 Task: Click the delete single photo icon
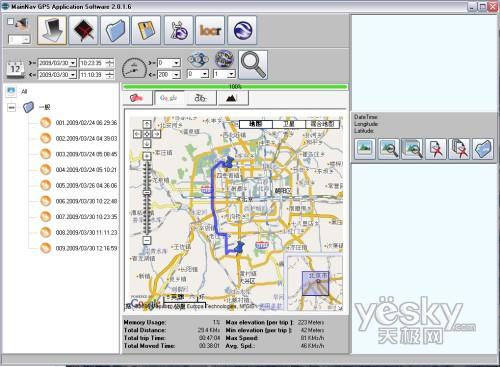435,149
